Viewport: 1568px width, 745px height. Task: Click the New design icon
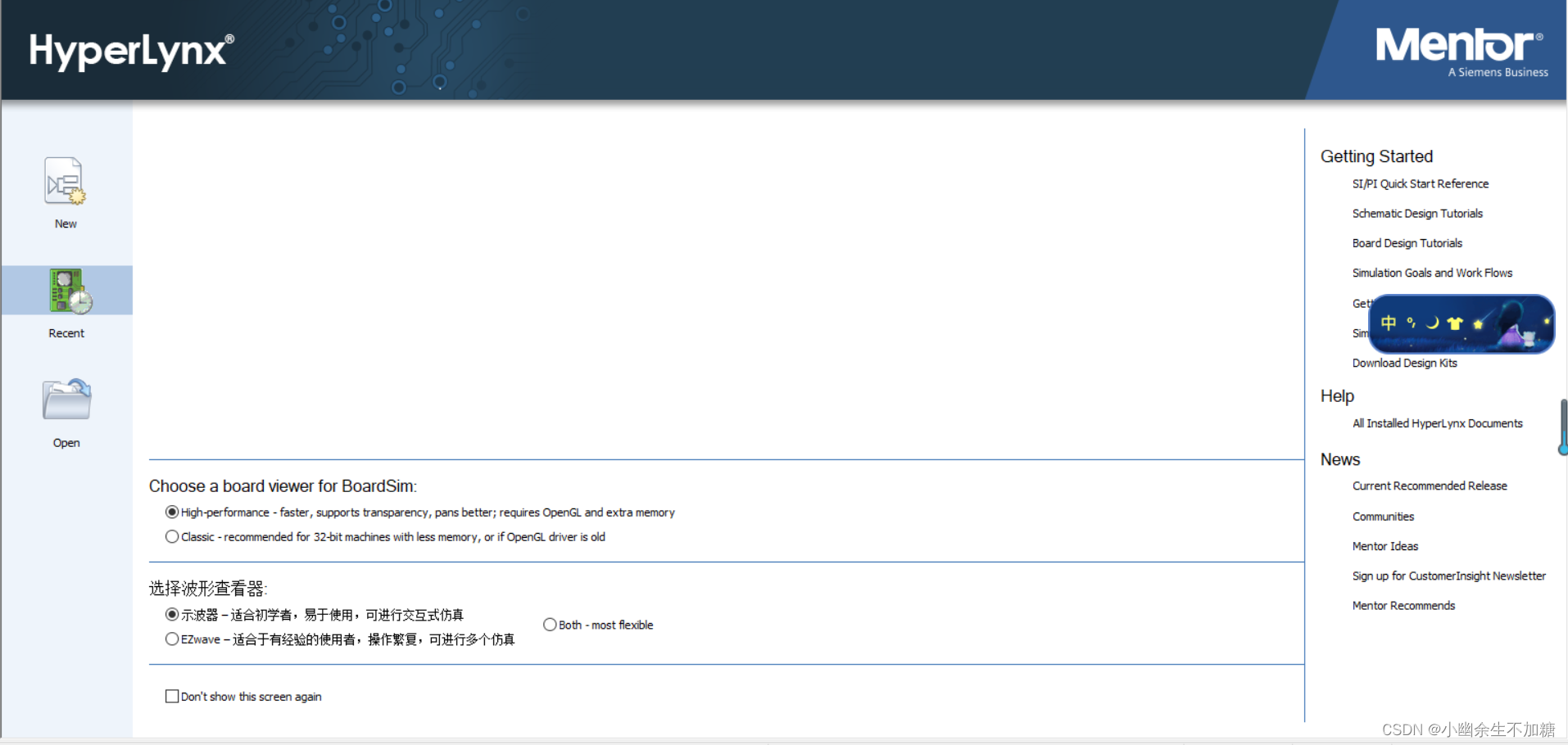pyautogui.click(x=65, y=182)
